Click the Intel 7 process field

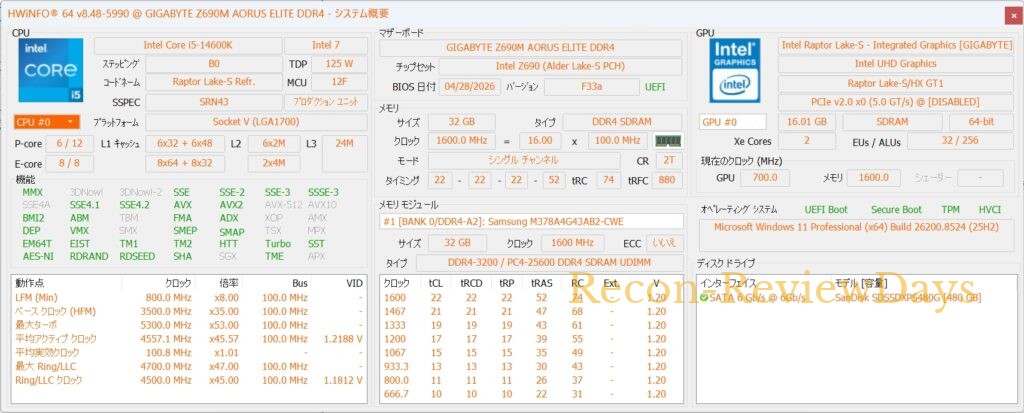[326, 46]
